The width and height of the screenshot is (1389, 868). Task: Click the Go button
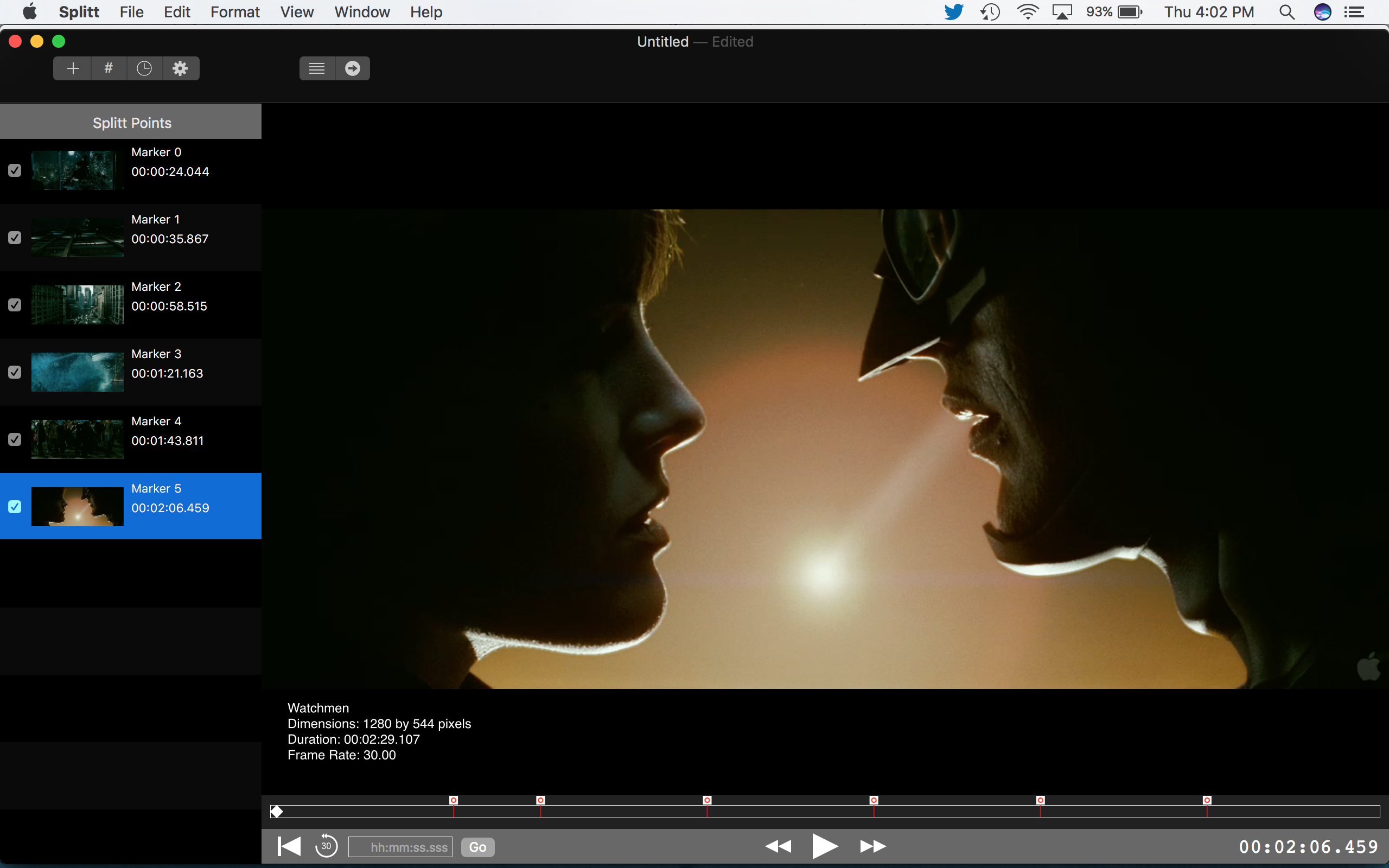(x=477, y=847)
